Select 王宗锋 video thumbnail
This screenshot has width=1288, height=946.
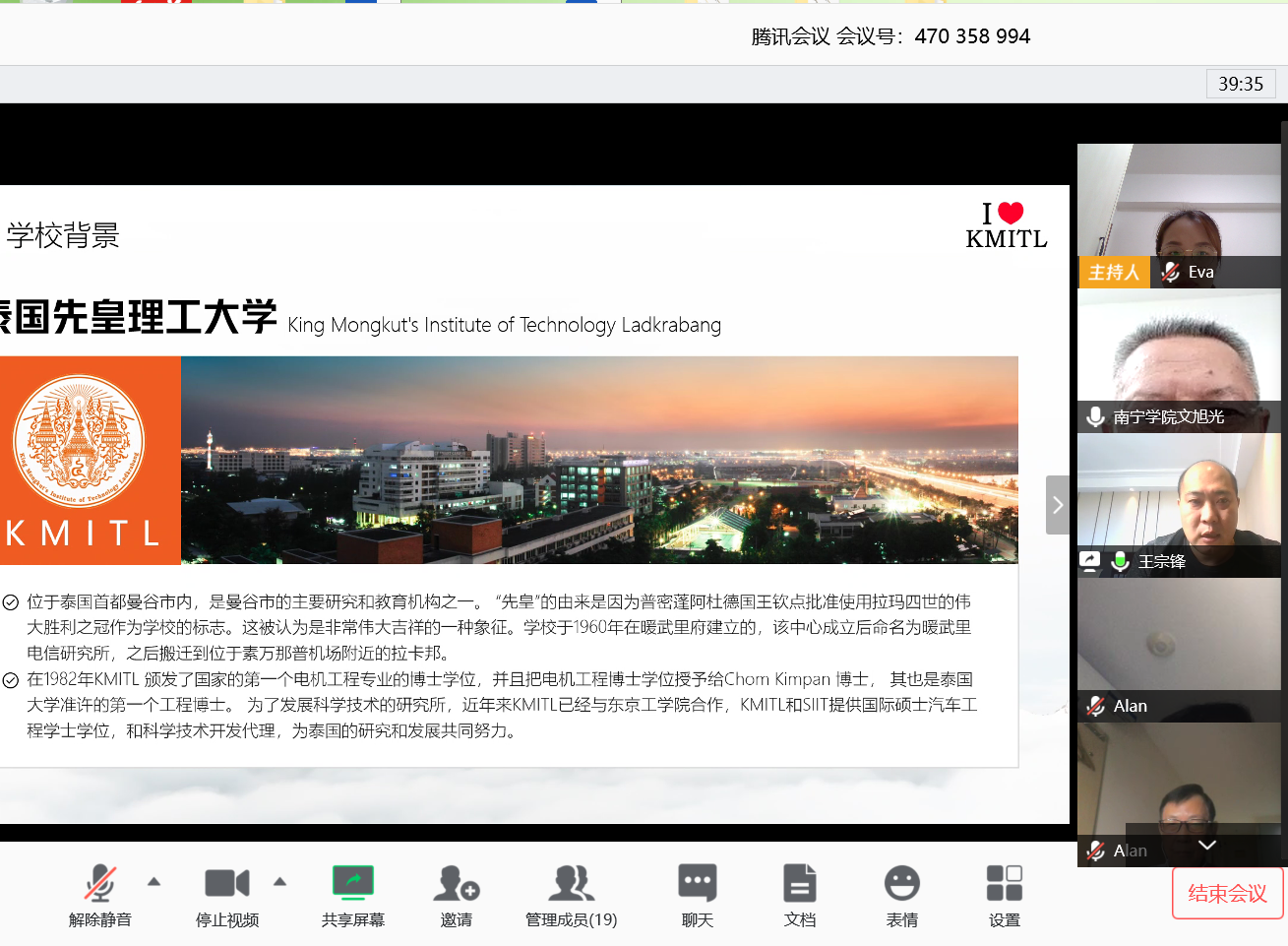pyautogui.click(x=1179, y=497)
